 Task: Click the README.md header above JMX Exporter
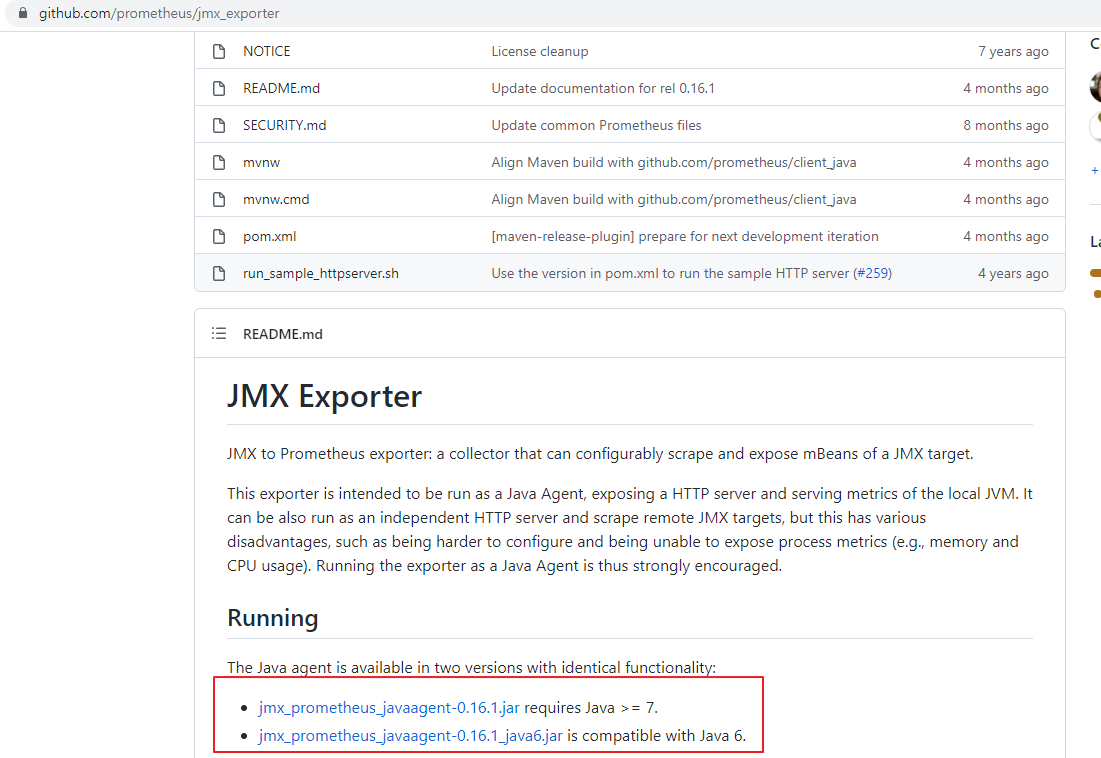coord(283,334)
